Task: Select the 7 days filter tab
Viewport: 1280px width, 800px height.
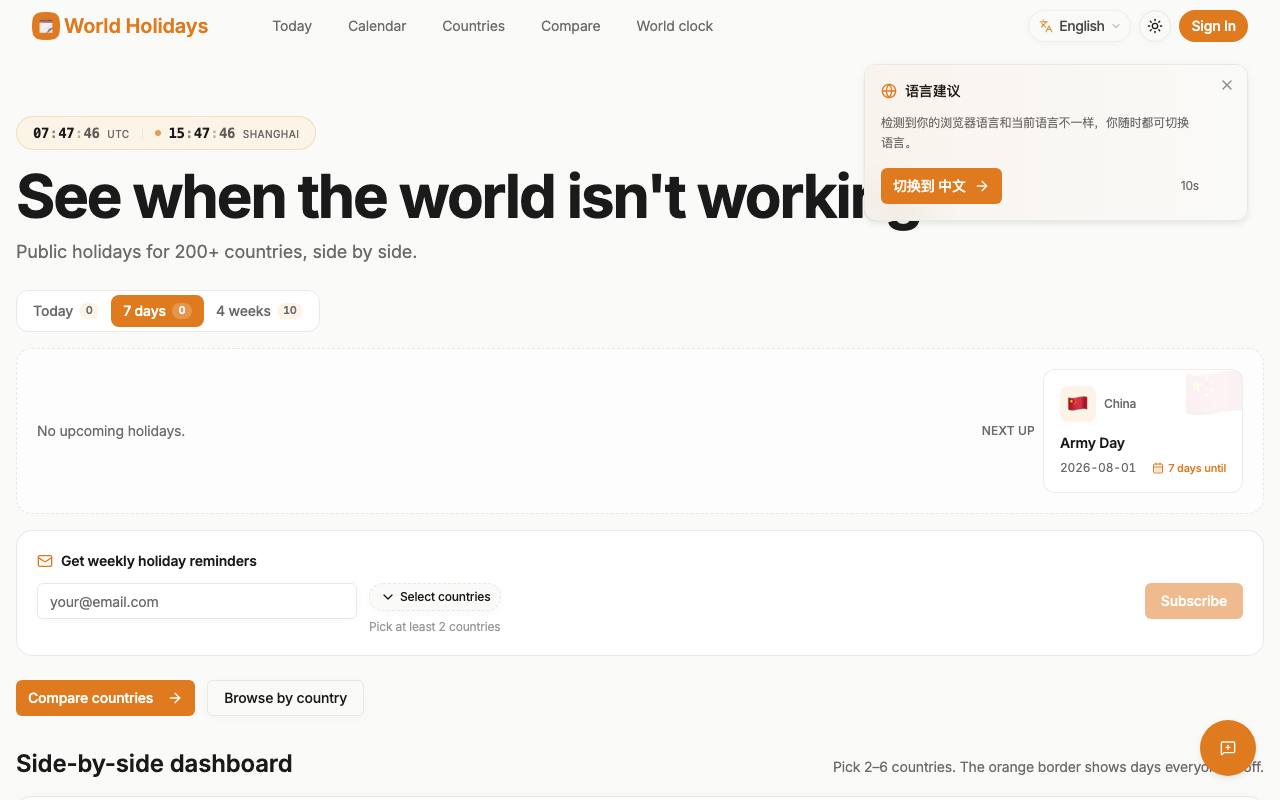Action: coord(157,311)
